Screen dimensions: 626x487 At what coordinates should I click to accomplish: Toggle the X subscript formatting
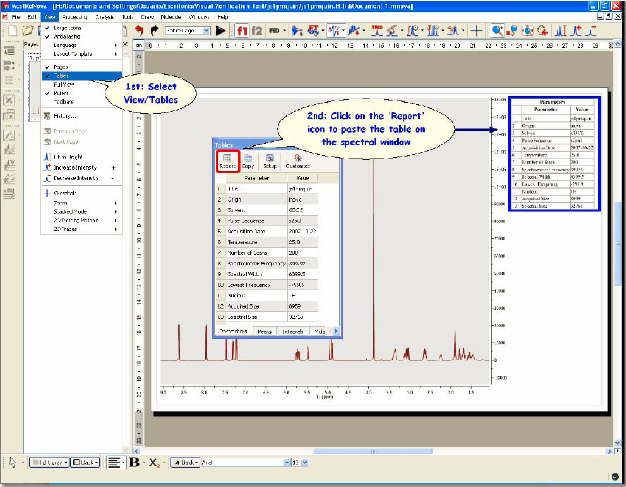pyautogui.click(x=154, y=463)
